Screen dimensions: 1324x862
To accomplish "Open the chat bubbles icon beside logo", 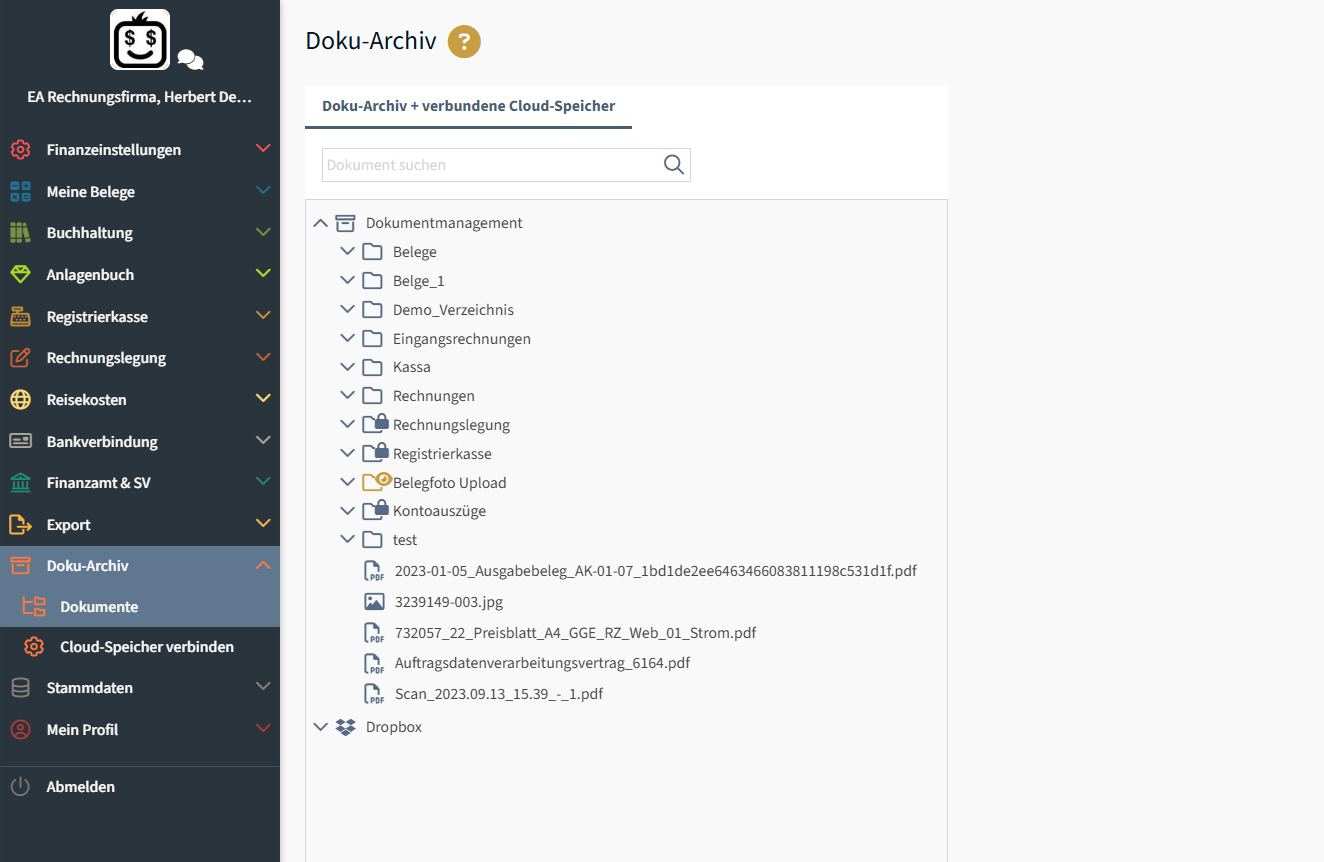I will [x=190, y=60].
